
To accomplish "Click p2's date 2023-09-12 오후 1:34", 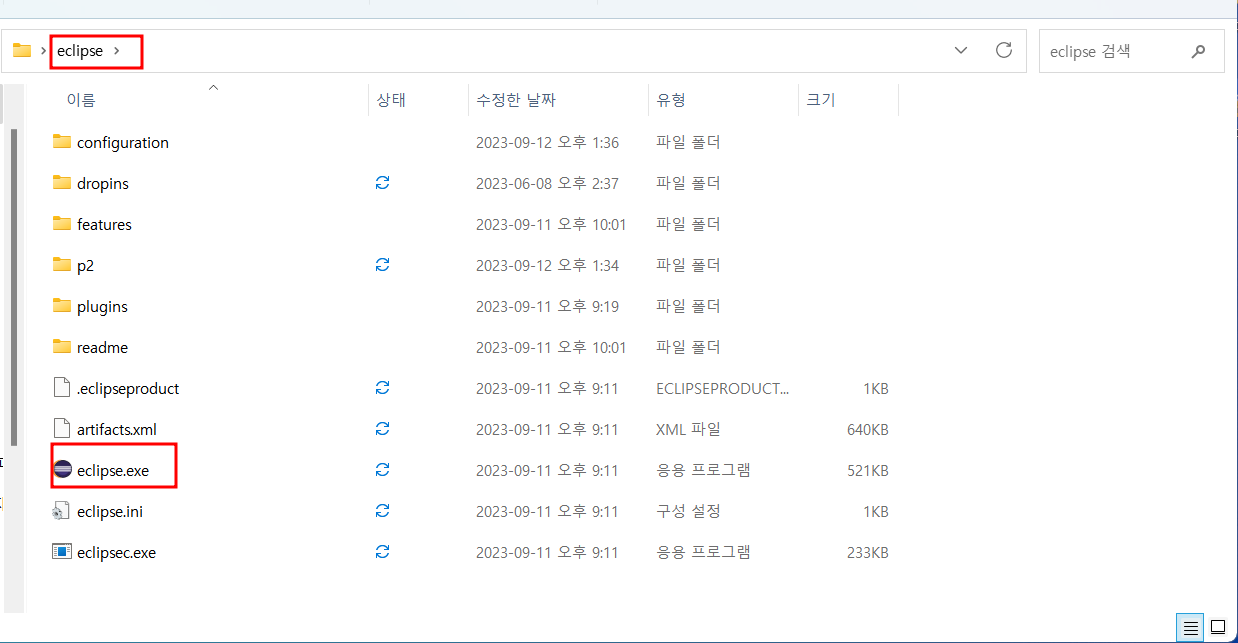I will click(547, 266).
